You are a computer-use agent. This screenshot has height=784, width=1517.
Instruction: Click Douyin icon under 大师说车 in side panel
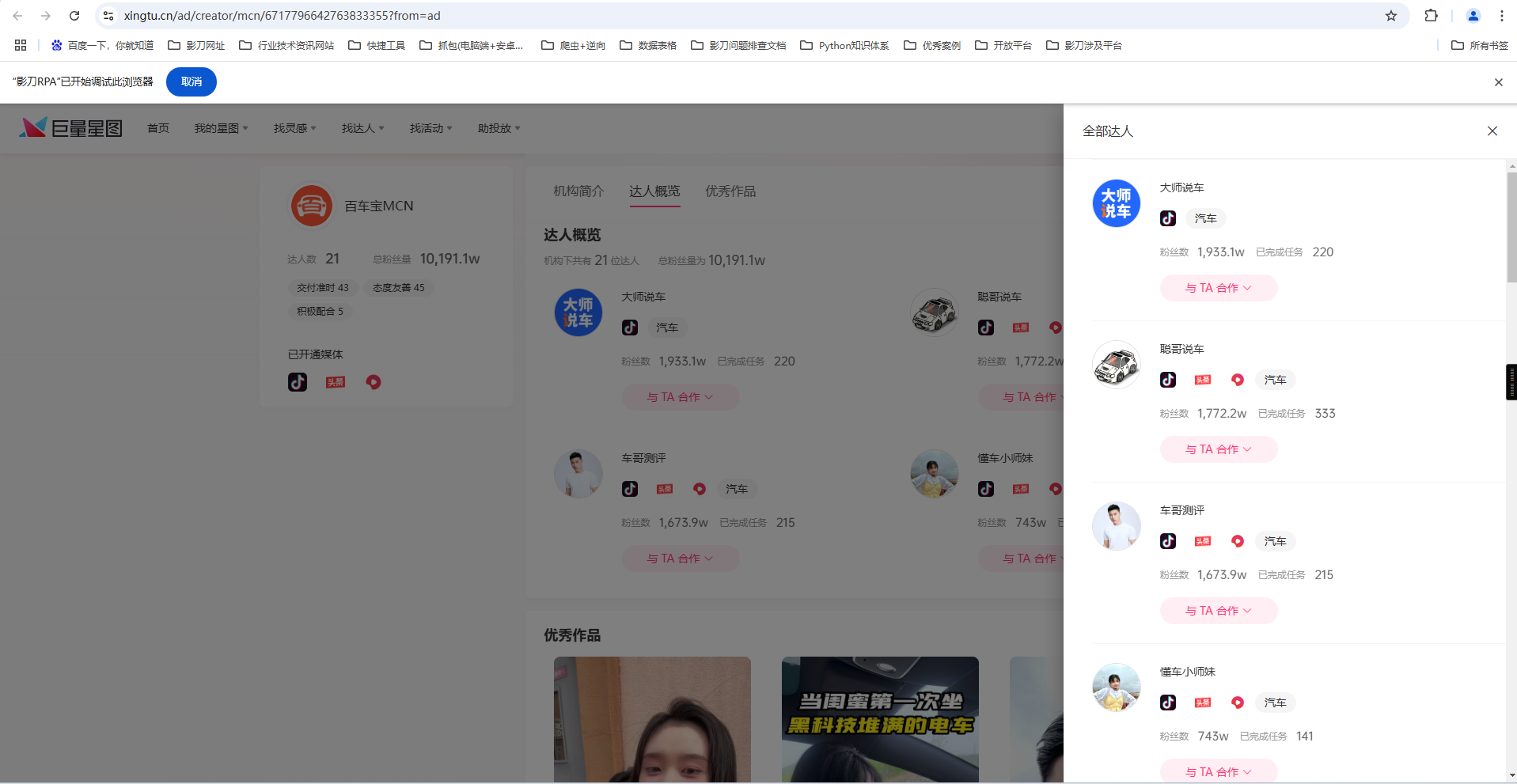1168,218
